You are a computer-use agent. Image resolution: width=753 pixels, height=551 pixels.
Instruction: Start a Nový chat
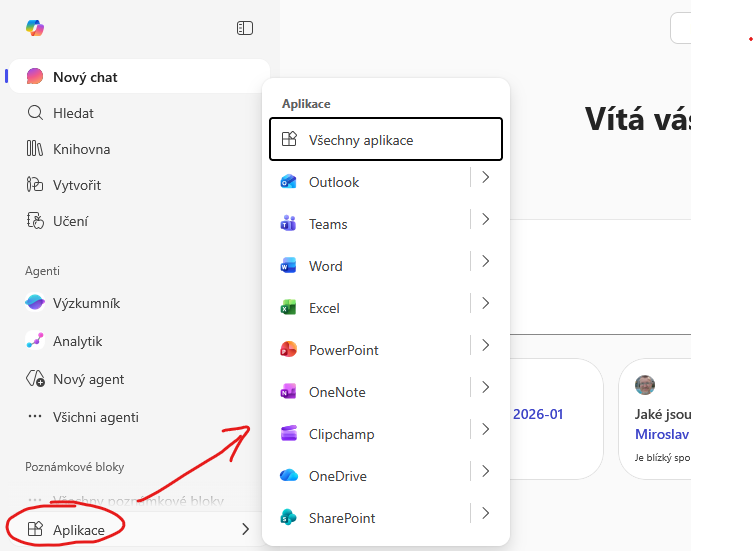point(84,77)
